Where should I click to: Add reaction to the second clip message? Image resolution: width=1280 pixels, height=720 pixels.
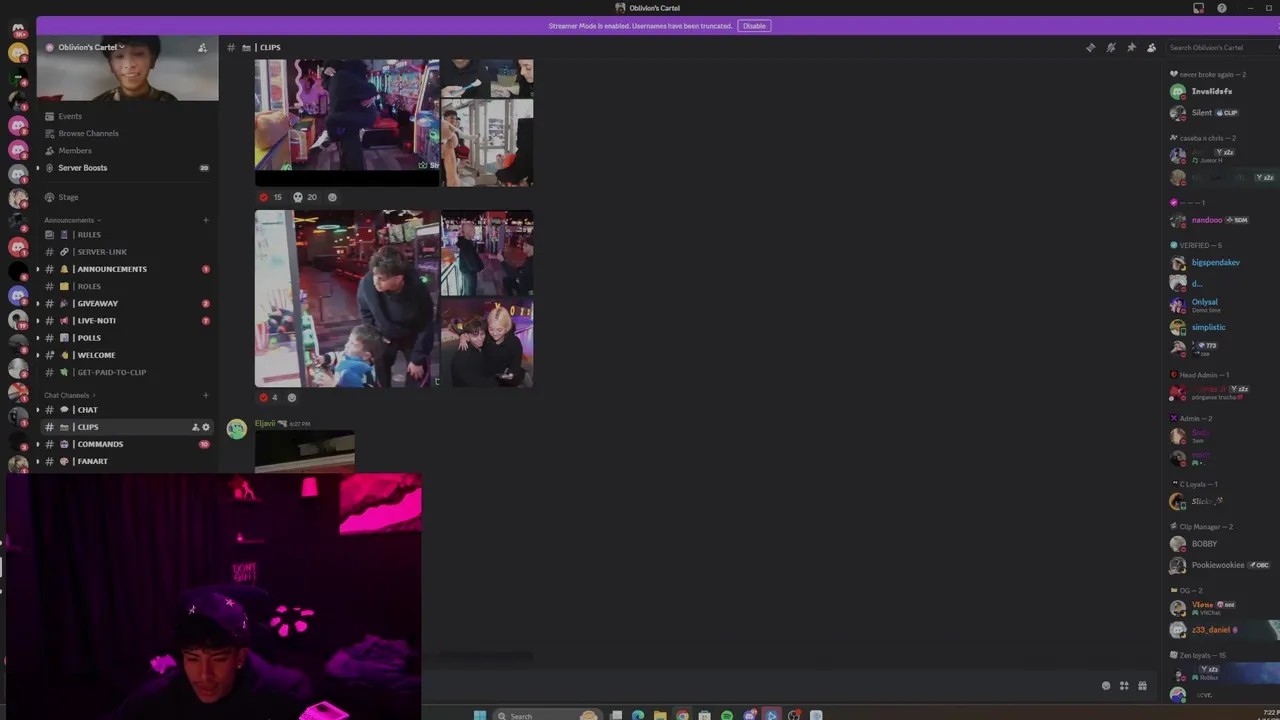(292, 397)
